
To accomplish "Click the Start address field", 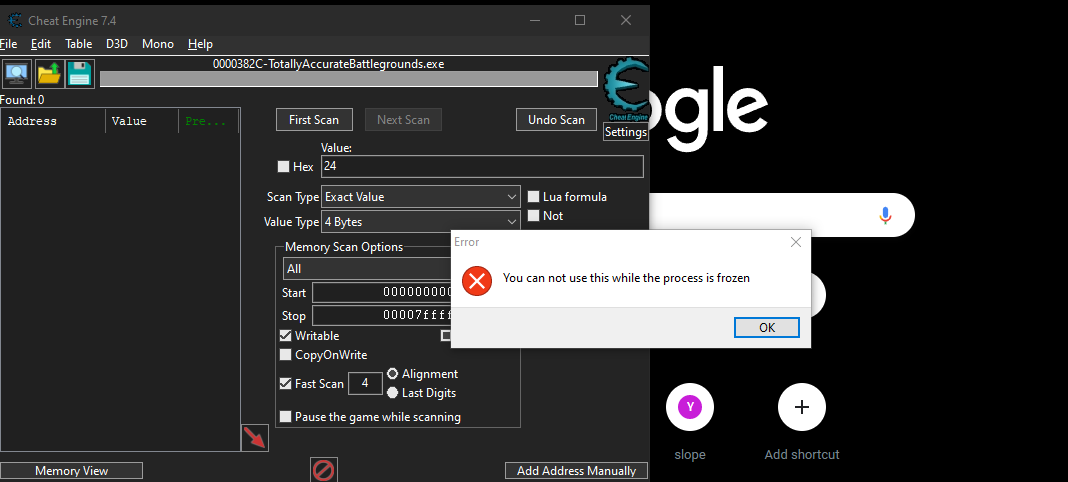I will point(383,293).
